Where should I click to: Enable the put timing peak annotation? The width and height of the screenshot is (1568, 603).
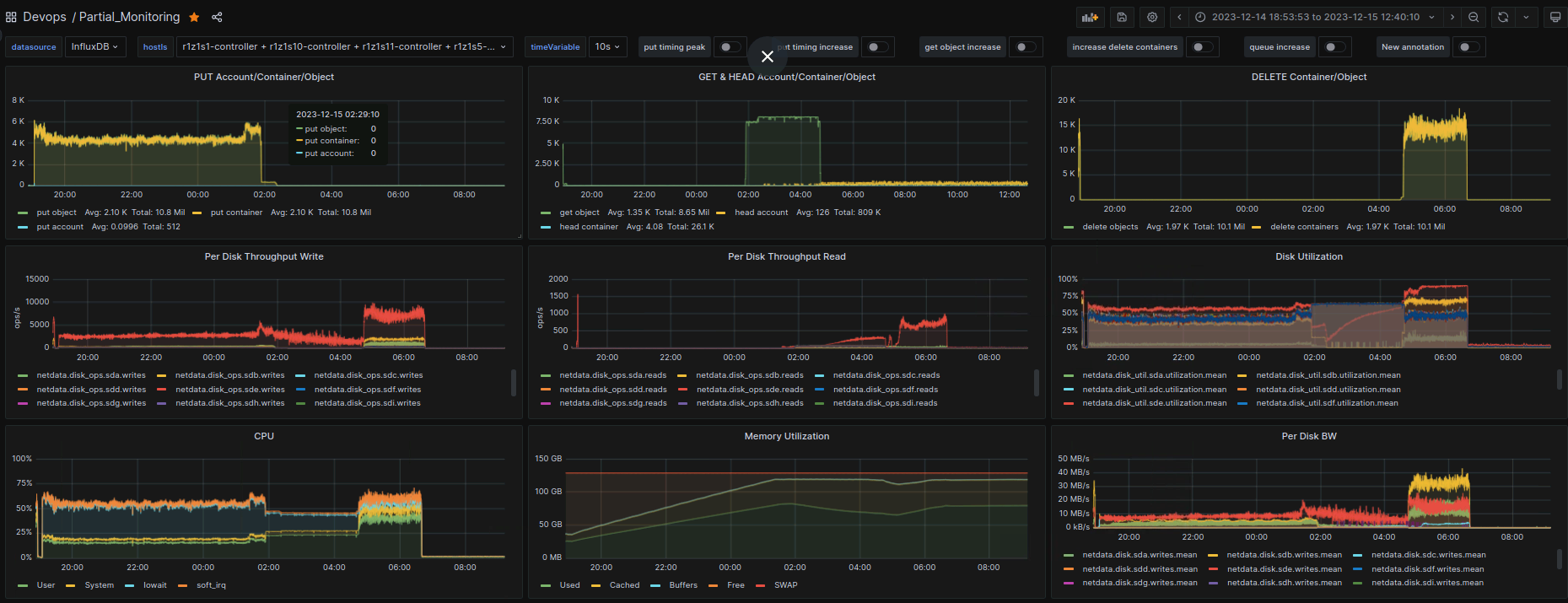click(730, 47)
